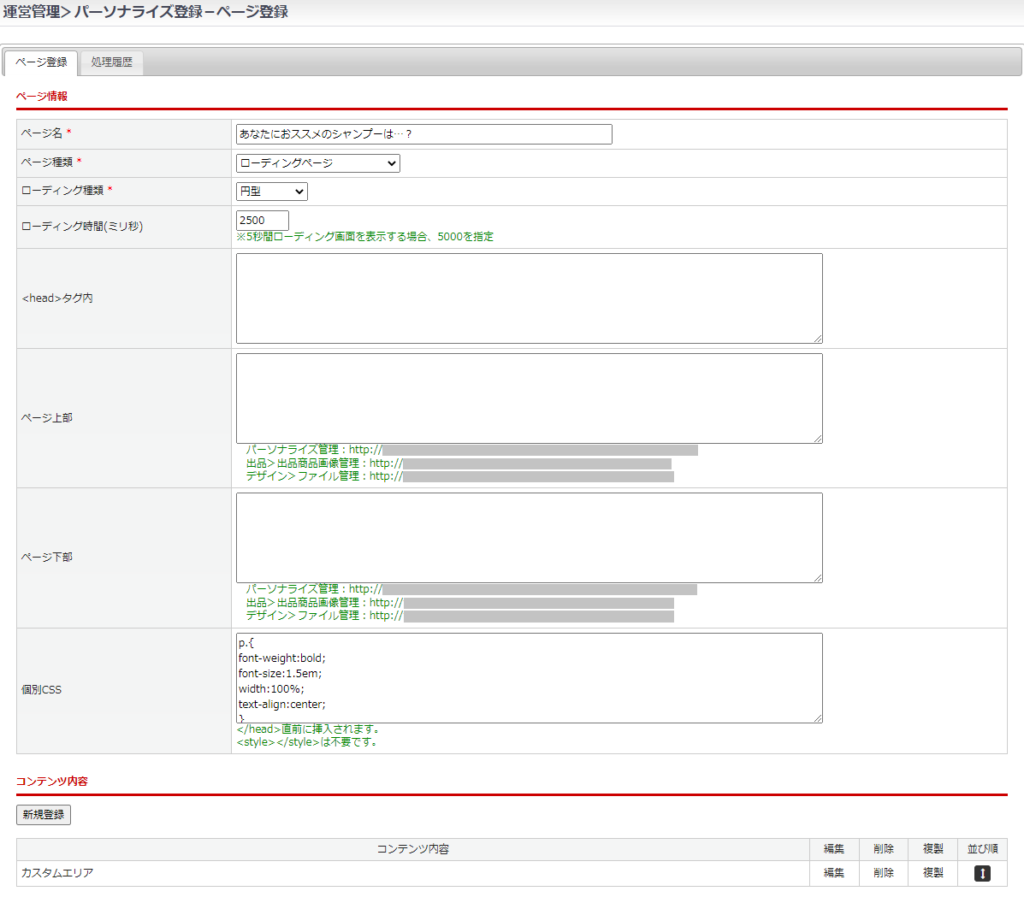Click 削除 link in the カスタムエリア row
This screenshot has width=1024, height=897.
pyautogui.click(x=883, y=873)
